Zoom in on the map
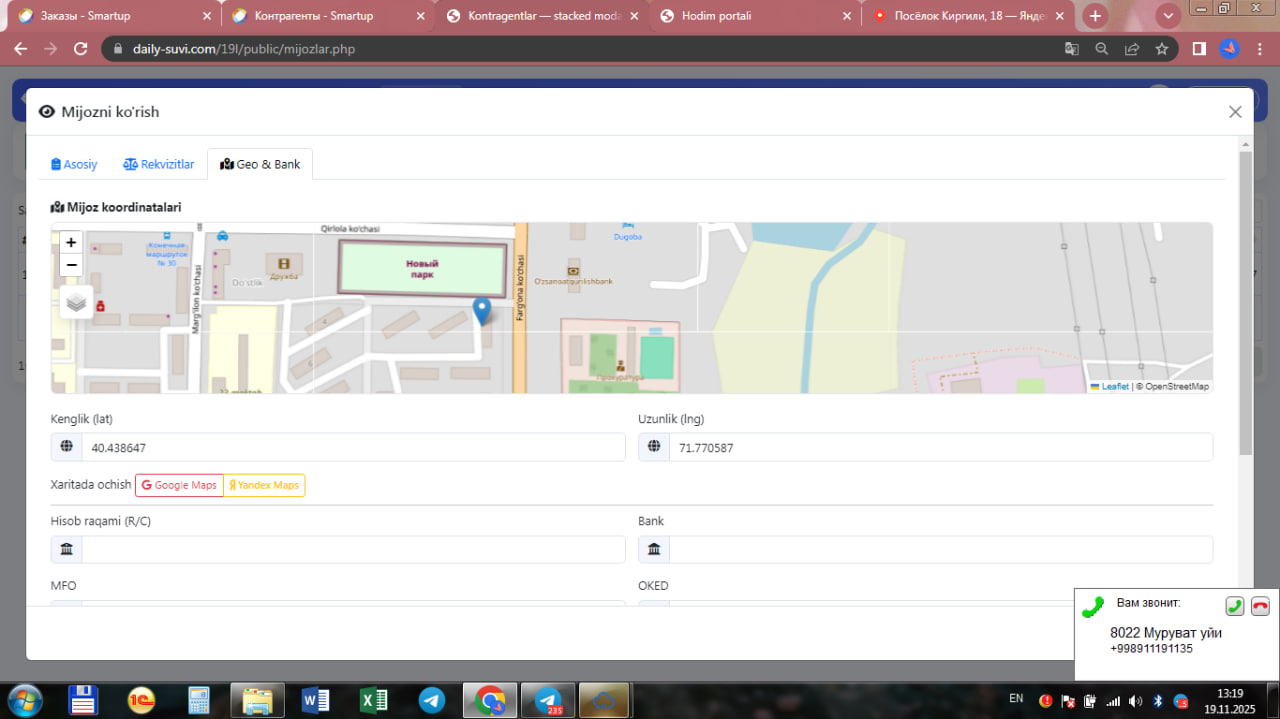This screenshot has height=719, width=1280. [x=71, y=242]
